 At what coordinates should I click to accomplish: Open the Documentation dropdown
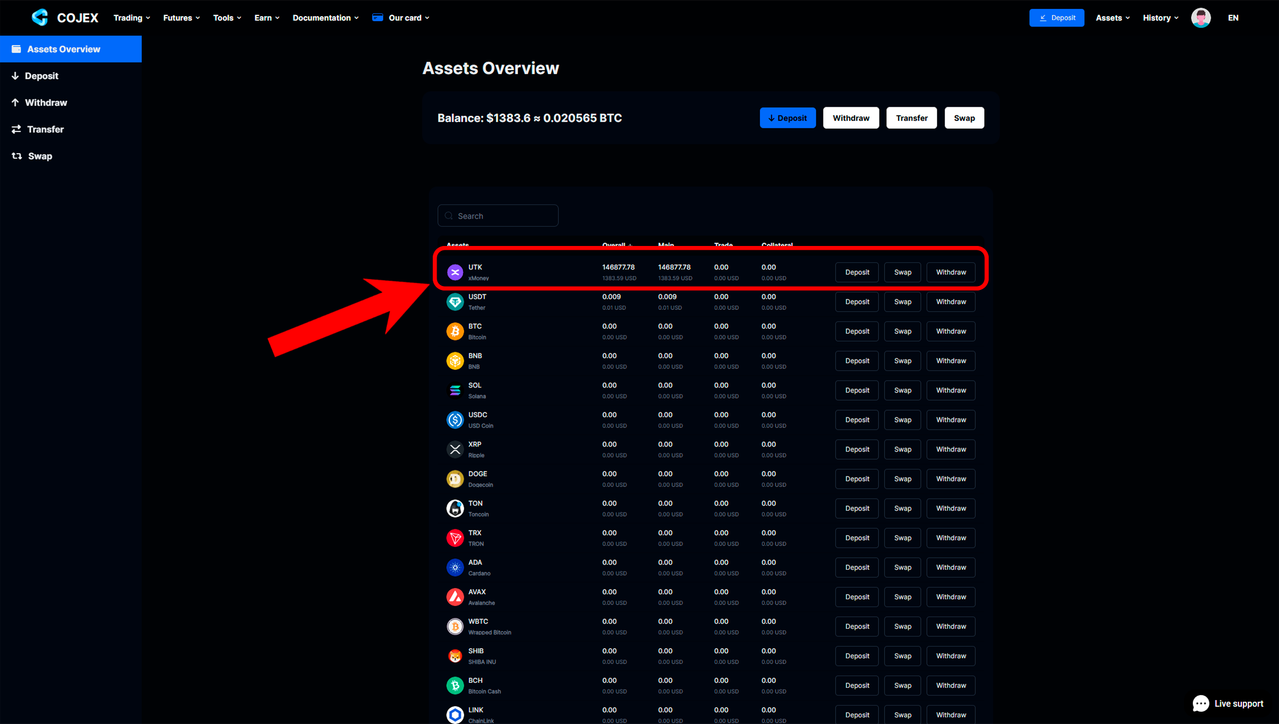click(x=325, y=18)
